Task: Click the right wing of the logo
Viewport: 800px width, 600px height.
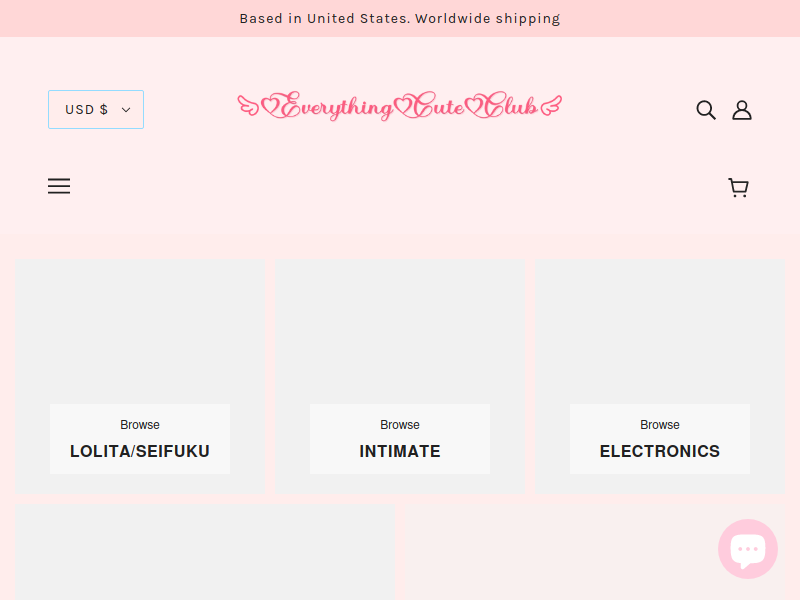Action: point(551,105)
